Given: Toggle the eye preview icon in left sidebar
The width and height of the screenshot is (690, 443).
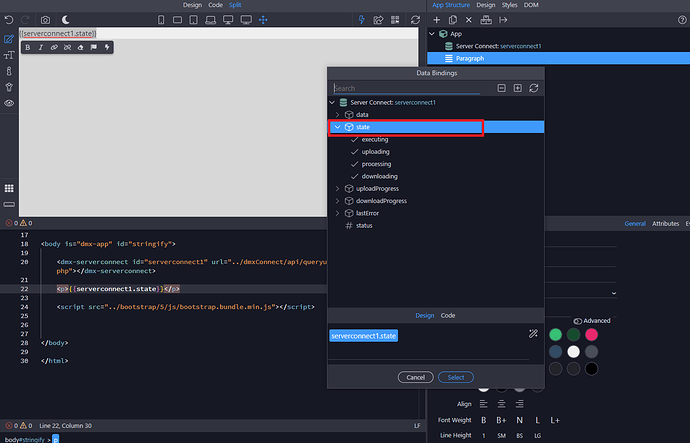Looking at the screenshot, I should pos(9,103).
